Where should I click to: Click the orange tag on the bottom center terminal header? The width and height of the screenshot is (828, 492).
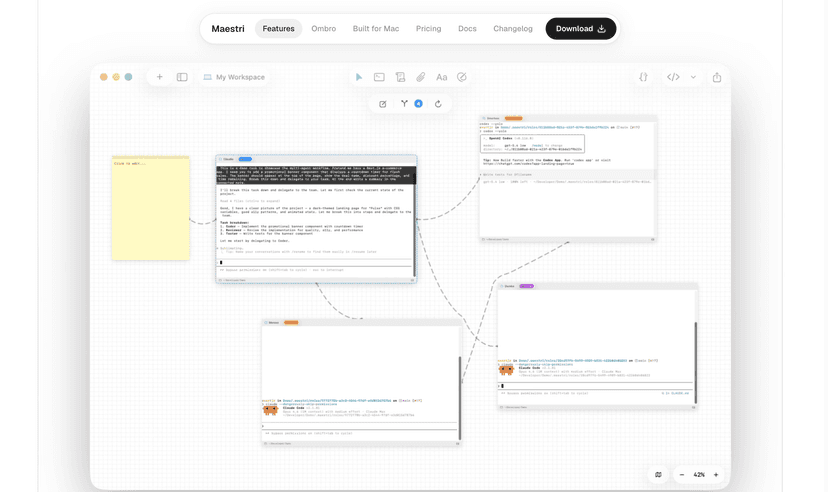click(x=291, y=323)
